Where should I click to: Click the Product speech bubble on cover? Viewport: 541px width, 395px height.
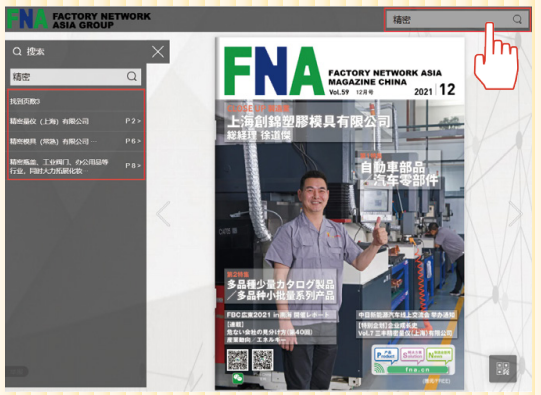tap(386, 355)
